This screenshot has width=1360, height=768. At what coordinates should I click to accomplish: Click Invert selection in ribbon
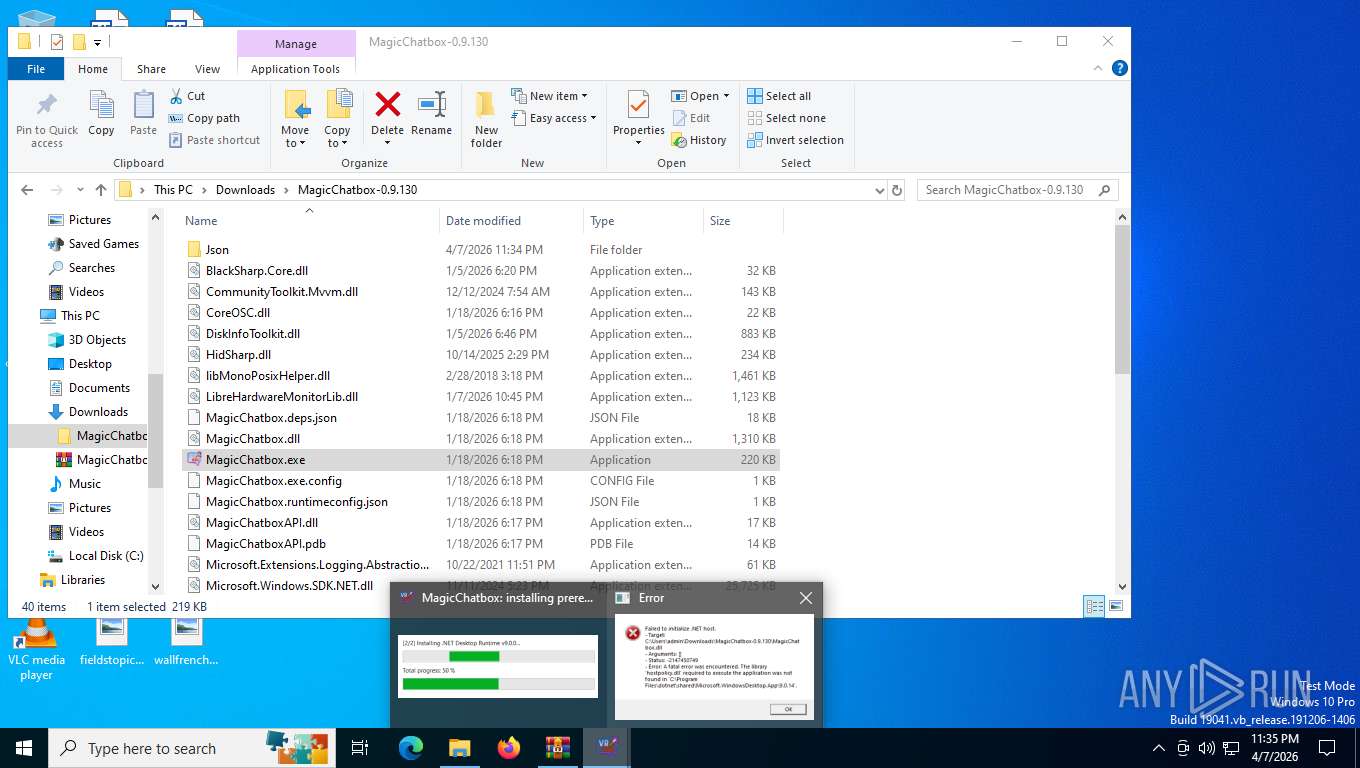796,140
